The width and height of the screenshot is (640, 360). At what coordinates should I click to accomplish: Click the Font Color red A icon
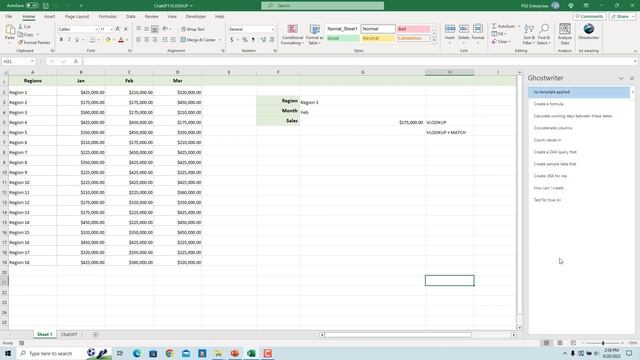pyautogui.click(x=121, y=40)
